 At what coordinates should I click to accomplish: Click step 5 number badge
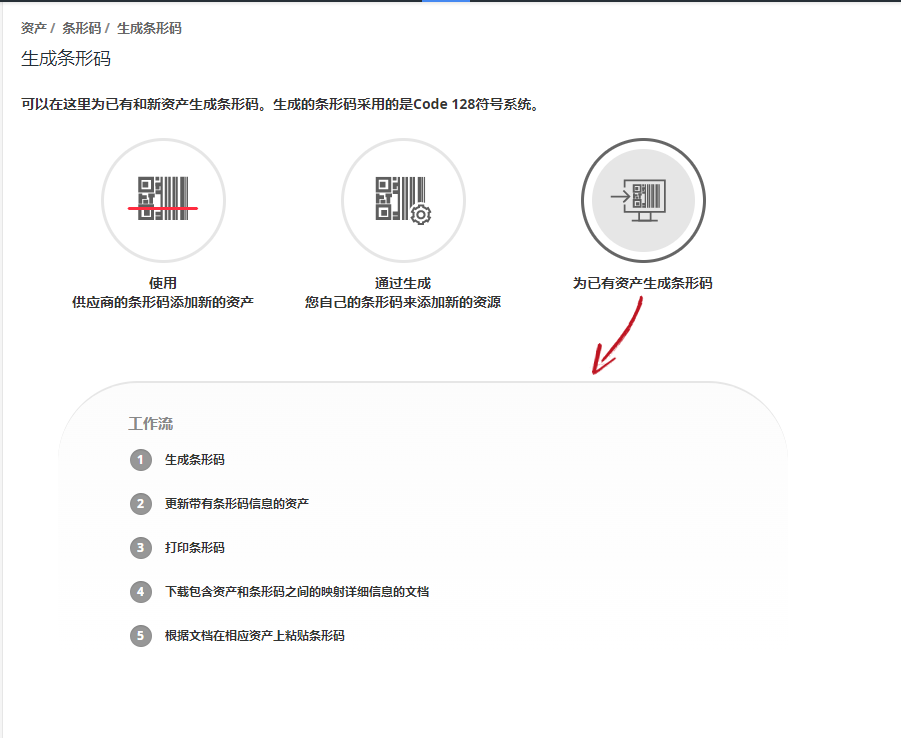[141, 636]
